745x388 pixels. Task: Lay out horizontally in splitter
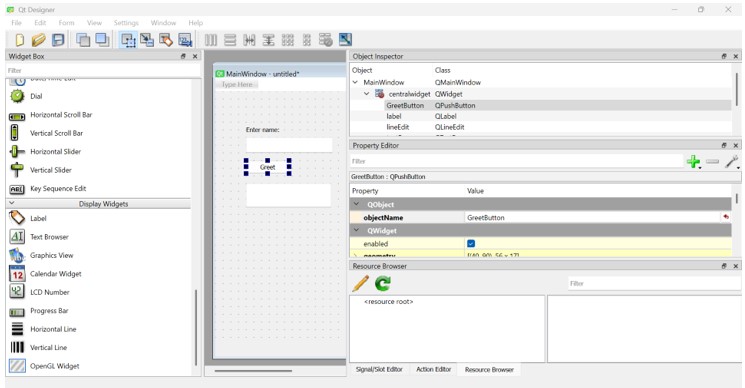pos(249,40)
